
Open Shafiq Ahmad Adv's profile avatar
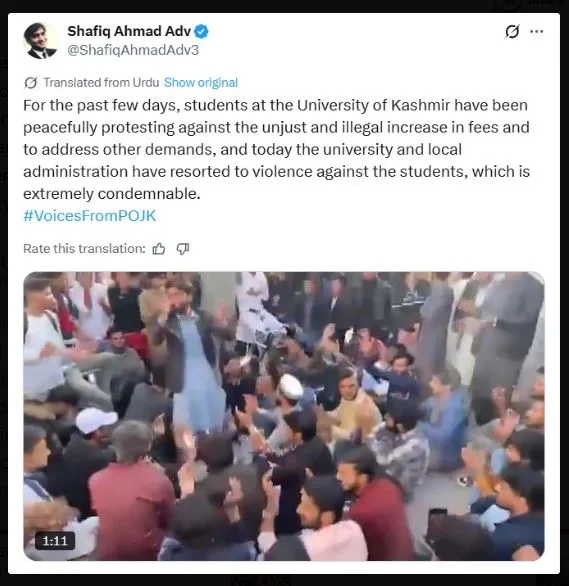(x=40, y=40)
